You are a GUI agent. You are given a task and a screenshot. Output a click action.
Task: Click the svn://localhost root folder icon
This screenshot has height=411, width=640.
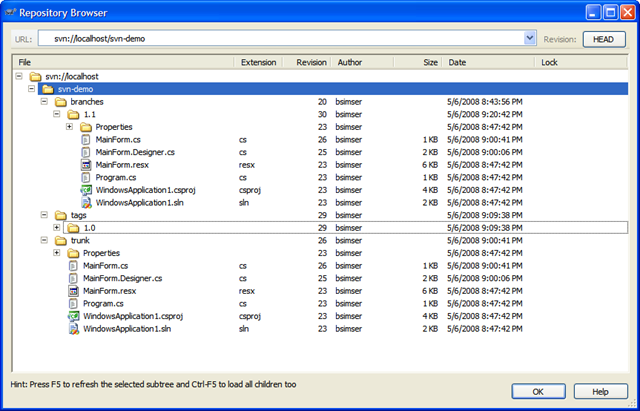36,76
